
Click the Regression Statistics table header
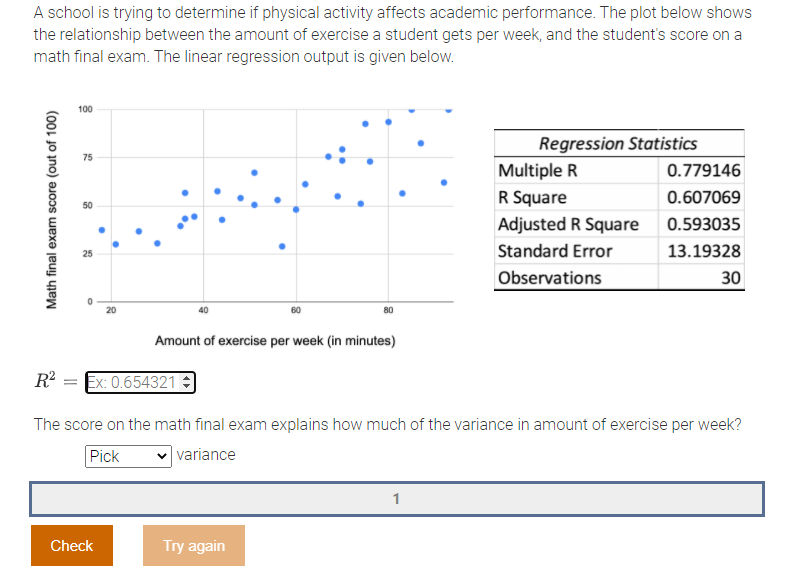point(618,143)
